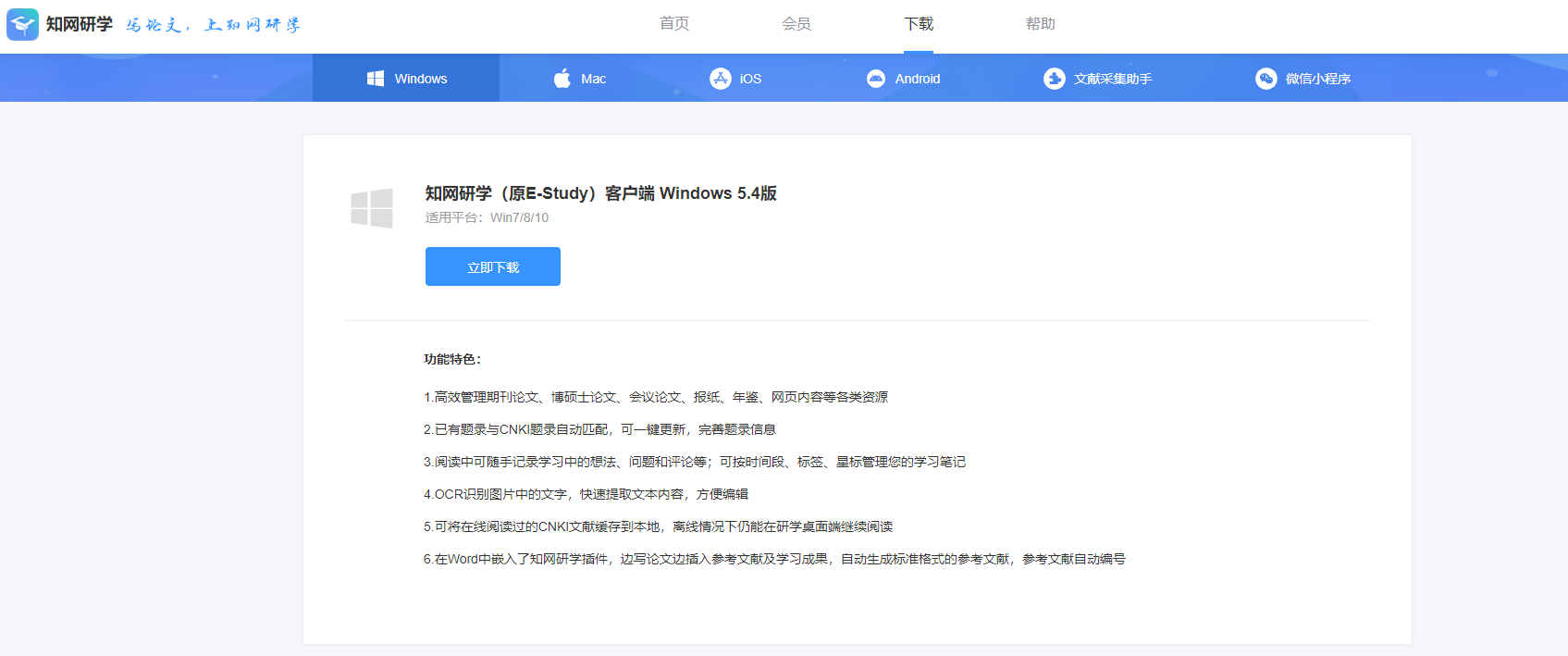Click the Apple Mac icon
This screenshot has height=656, width=1568.
(562, 79)
